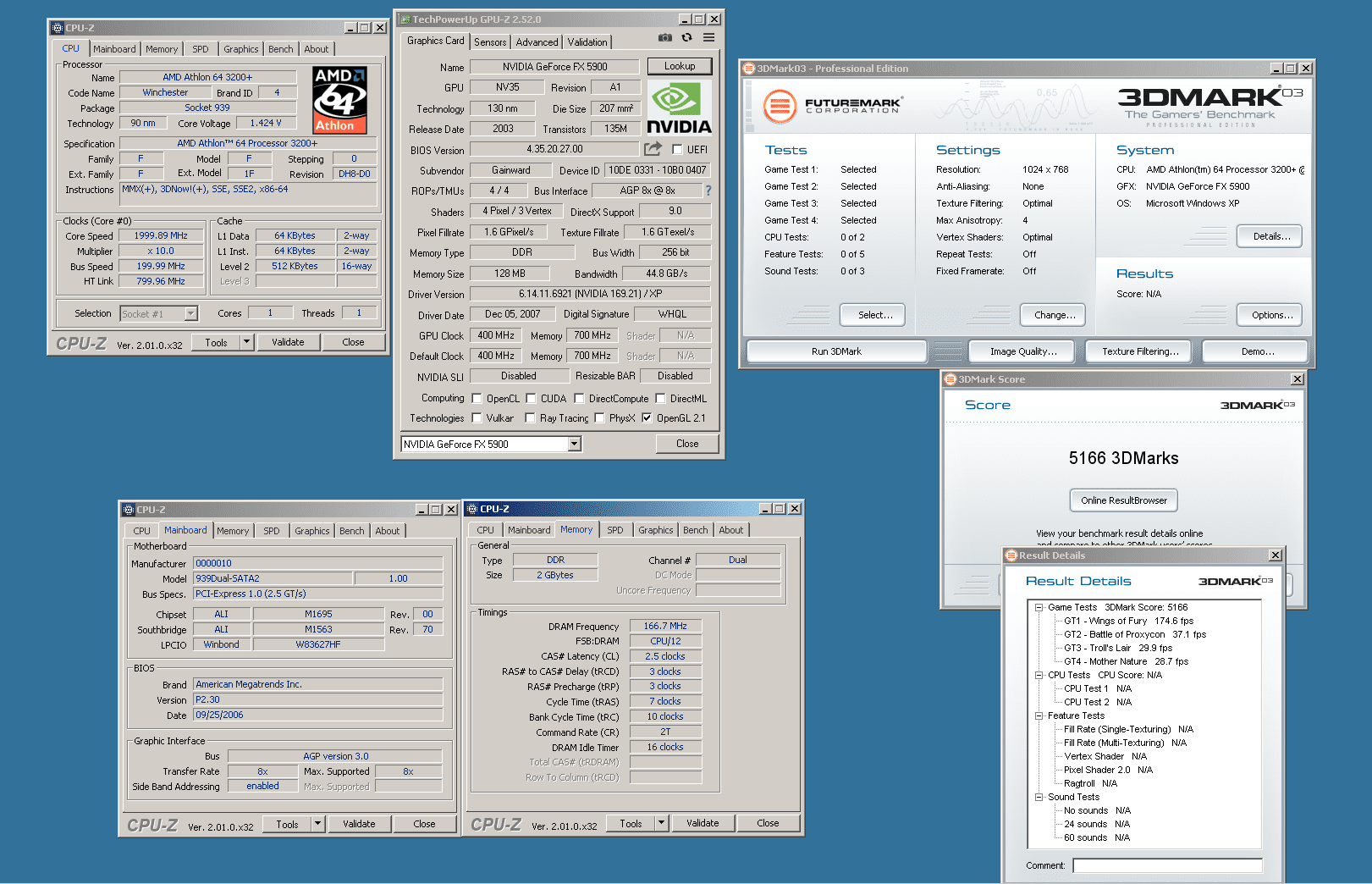The image size is (1372, 884).
Task: Toggle the CUDA checkbox
Action: [531, 398]
